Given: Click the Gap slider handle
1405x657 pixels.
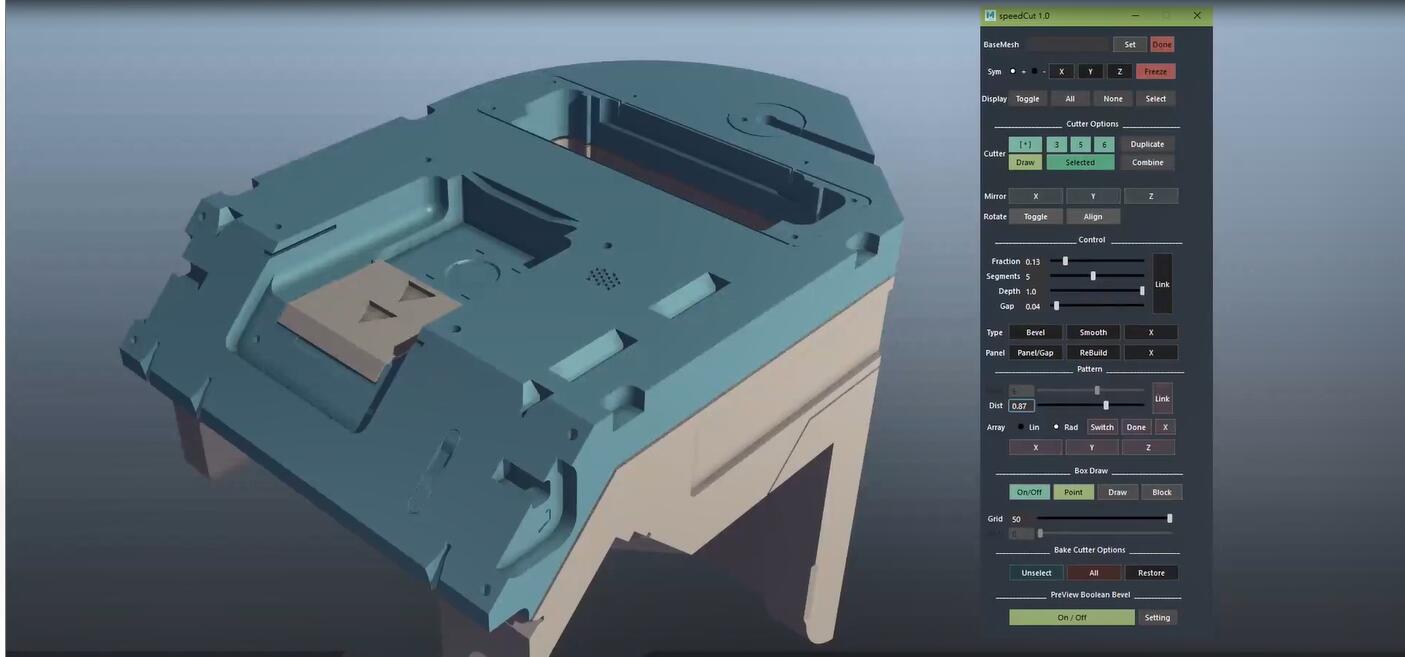Looking at the screenshot, I should pyautogui.click(x=1056, y=306).
